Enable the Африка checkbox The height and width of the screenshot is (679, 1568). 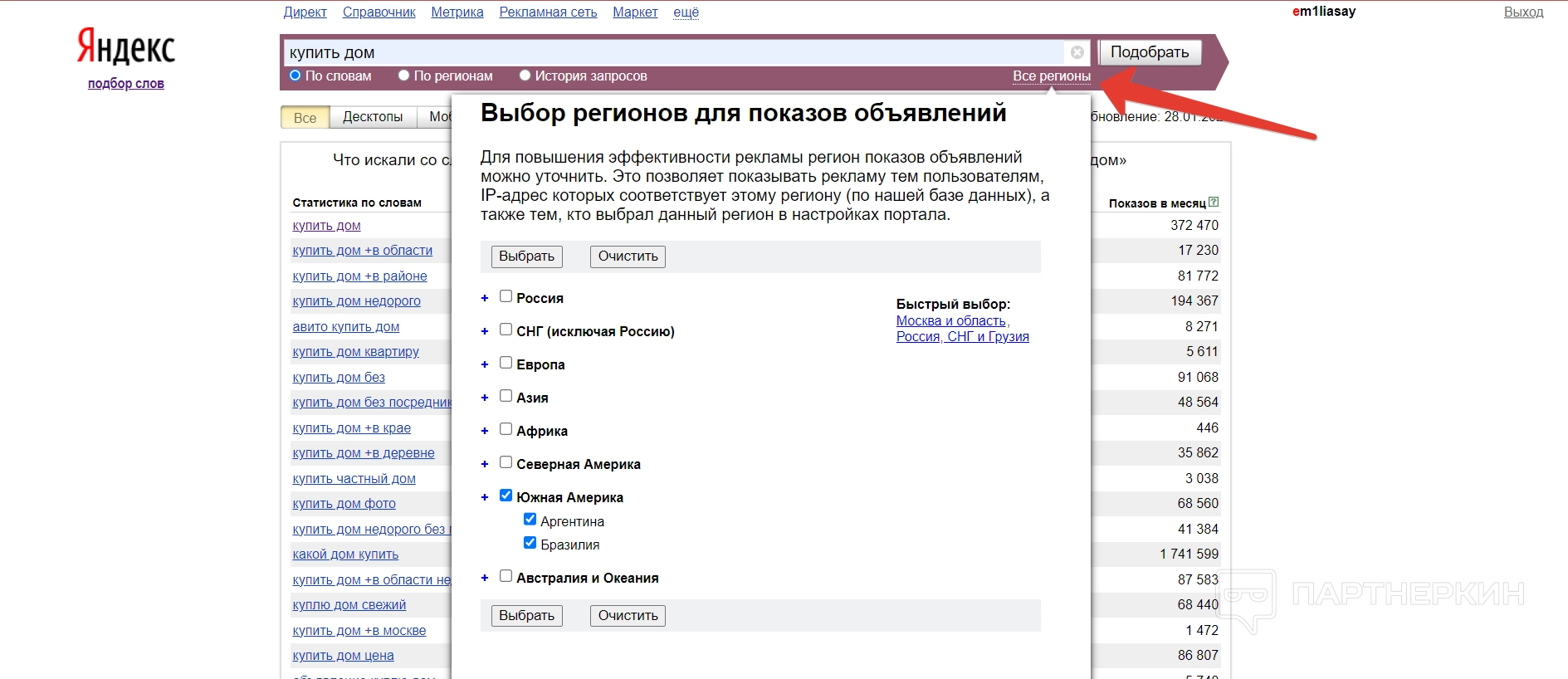click(x=506, y=429)
